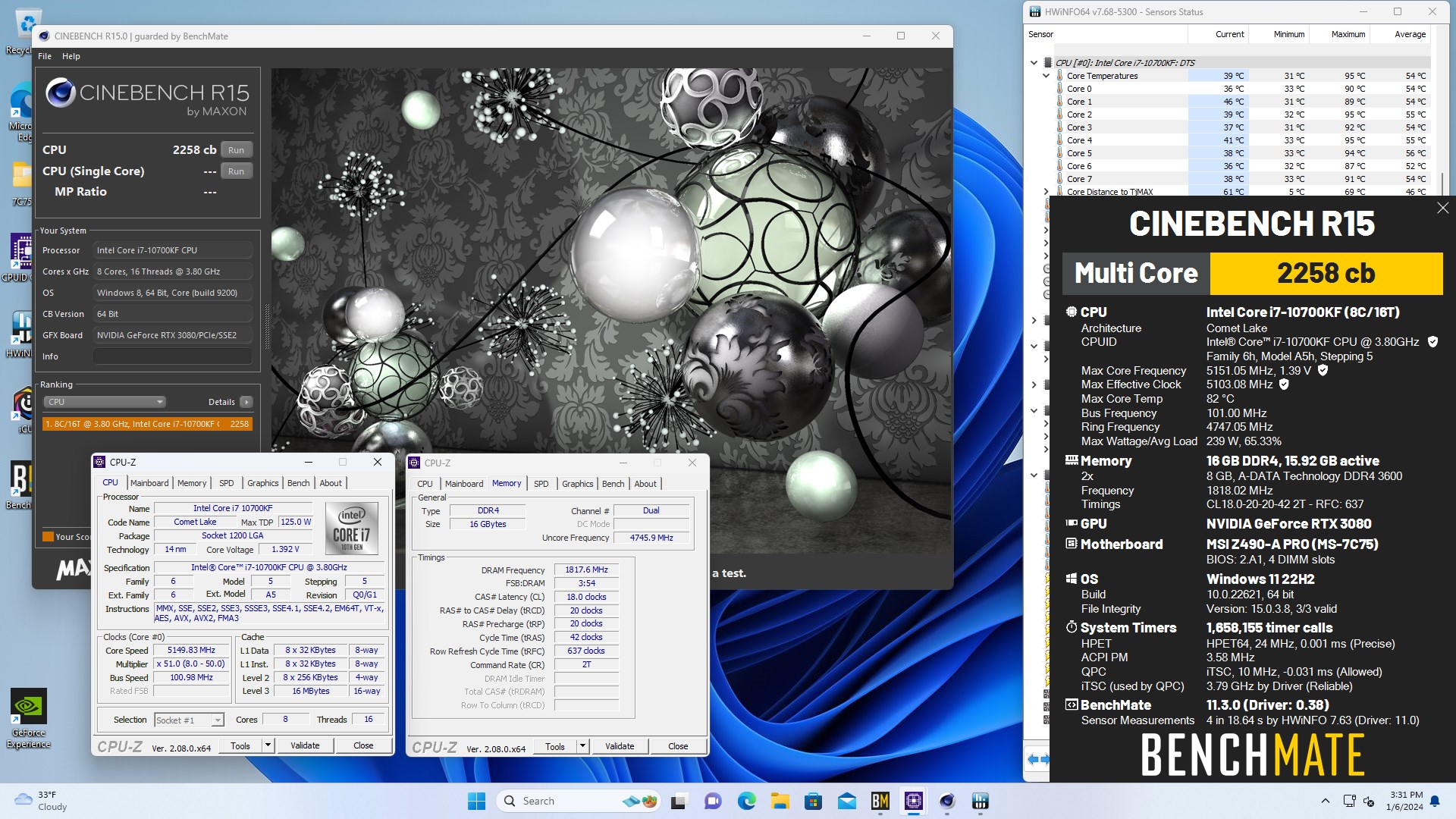Switch to BenchMate in the taskbar
Image resolution: width=1456 pixels, height=819 pixels.
880,801
